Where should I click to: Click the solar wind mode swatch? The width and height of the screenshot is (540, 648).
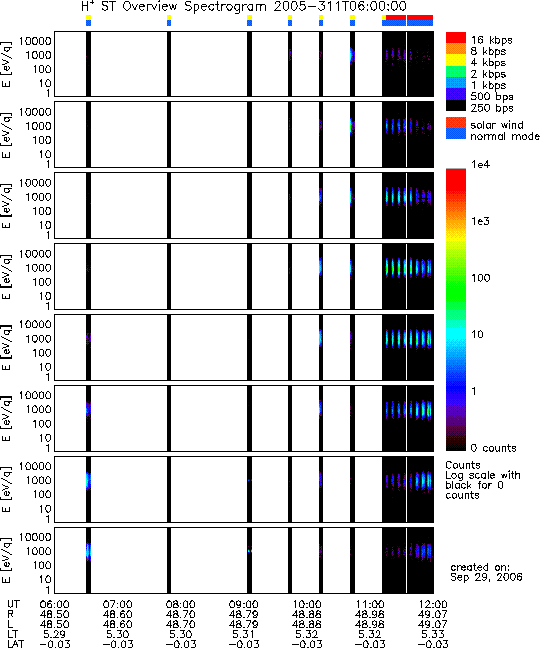456,123
